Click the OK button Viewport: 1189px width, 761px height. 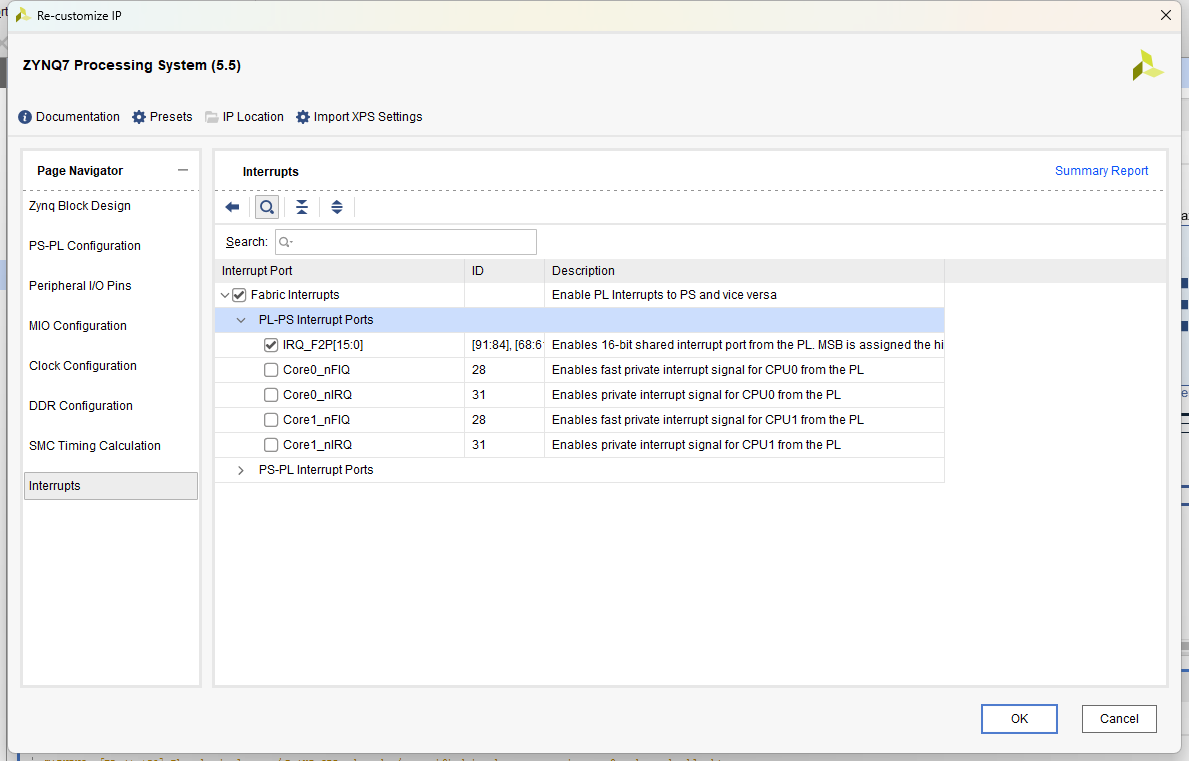[x=1019, y=719]
